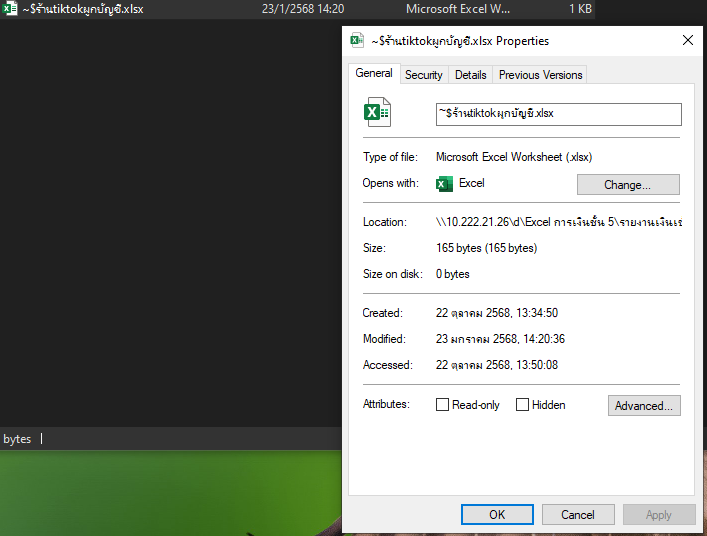Click the Excel file icon in the file list row

point(9,8)
